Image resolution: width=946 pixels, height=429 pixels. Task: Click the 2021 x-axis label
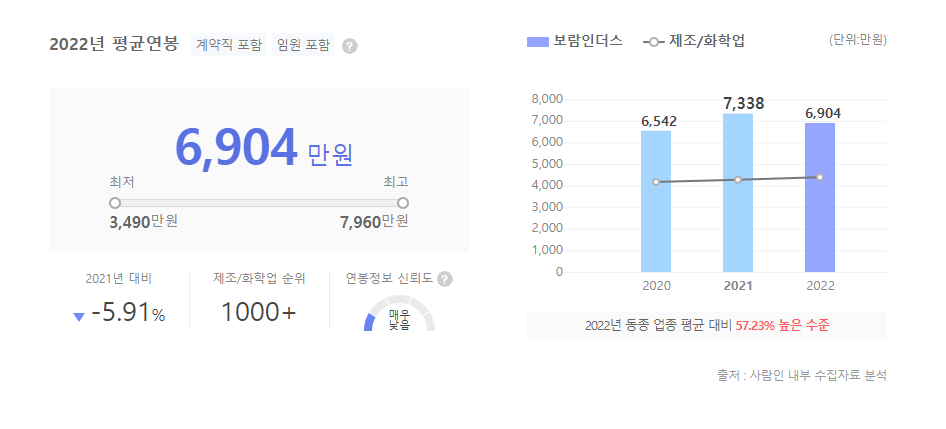(x=738, y=286)
